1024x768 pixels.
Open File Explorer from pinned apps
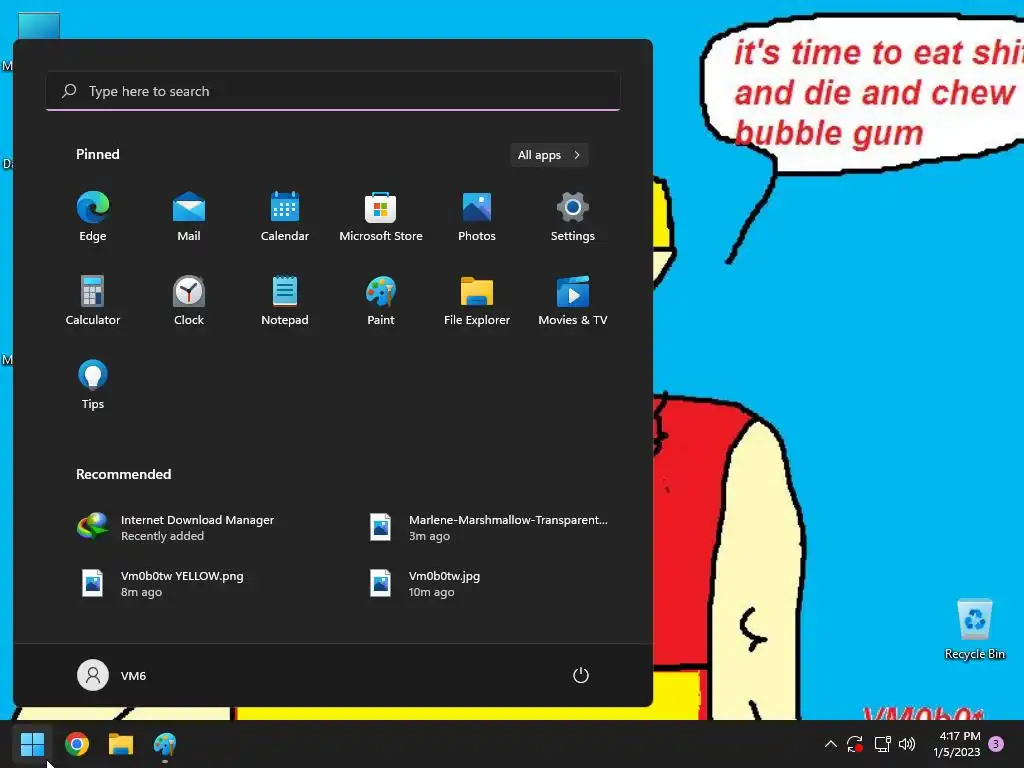pos(477,300)
